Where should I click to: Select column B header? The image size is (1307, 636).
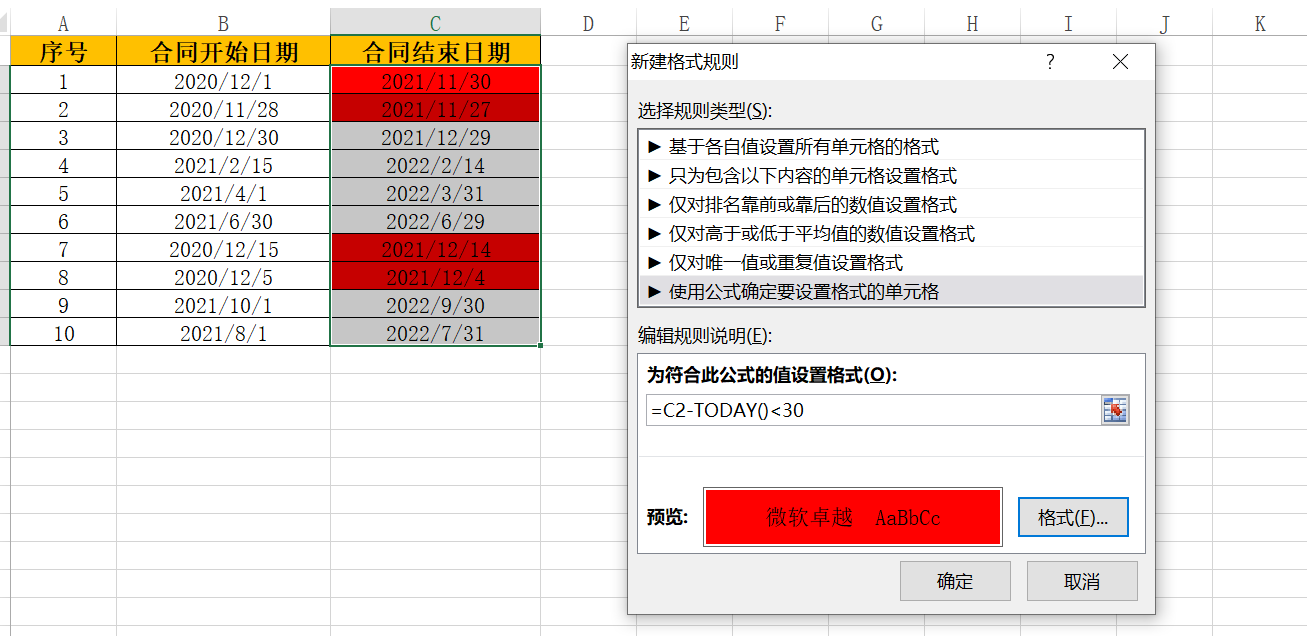point(223,23)
